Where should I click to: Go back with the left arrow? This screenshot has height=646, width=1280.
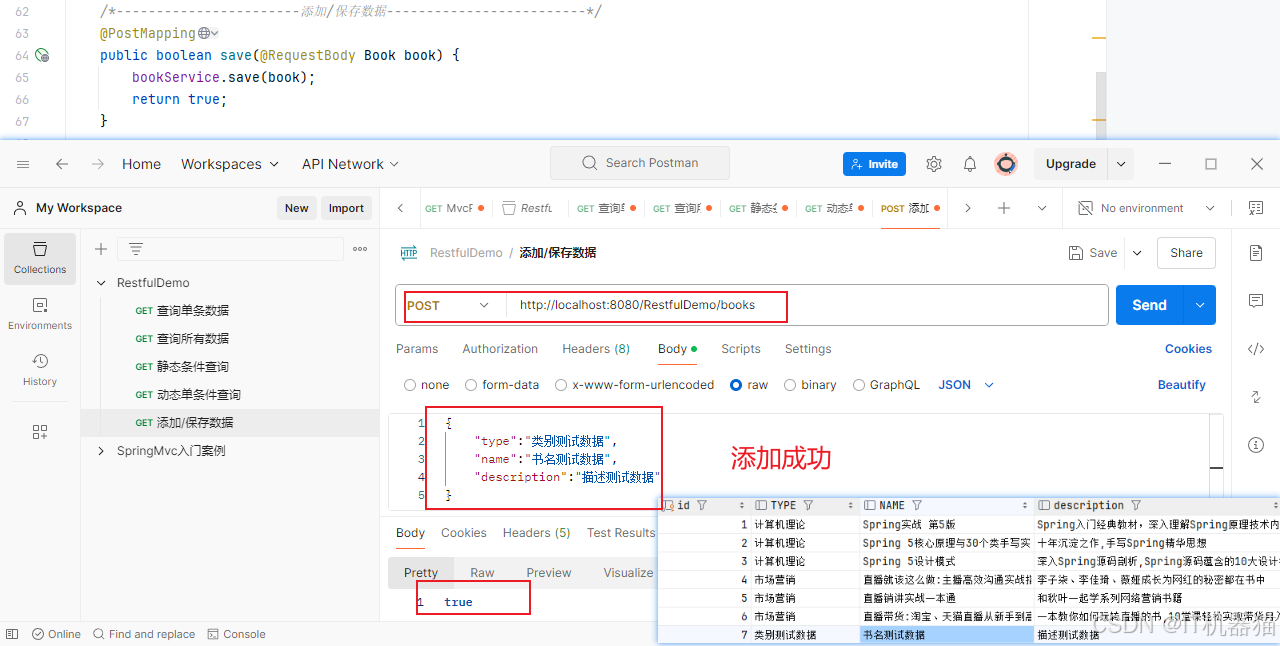pos(62,164)
